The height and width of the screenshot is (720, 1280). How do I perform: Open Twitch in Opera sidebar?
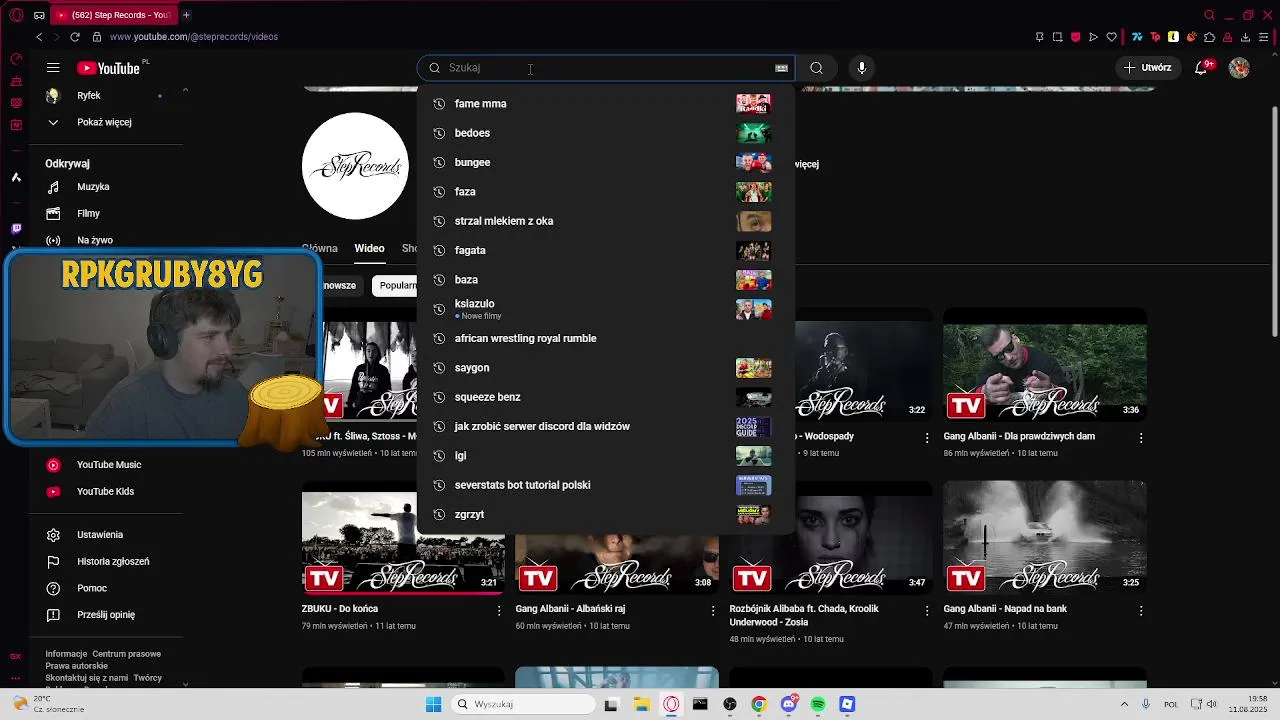coord(16,229)
